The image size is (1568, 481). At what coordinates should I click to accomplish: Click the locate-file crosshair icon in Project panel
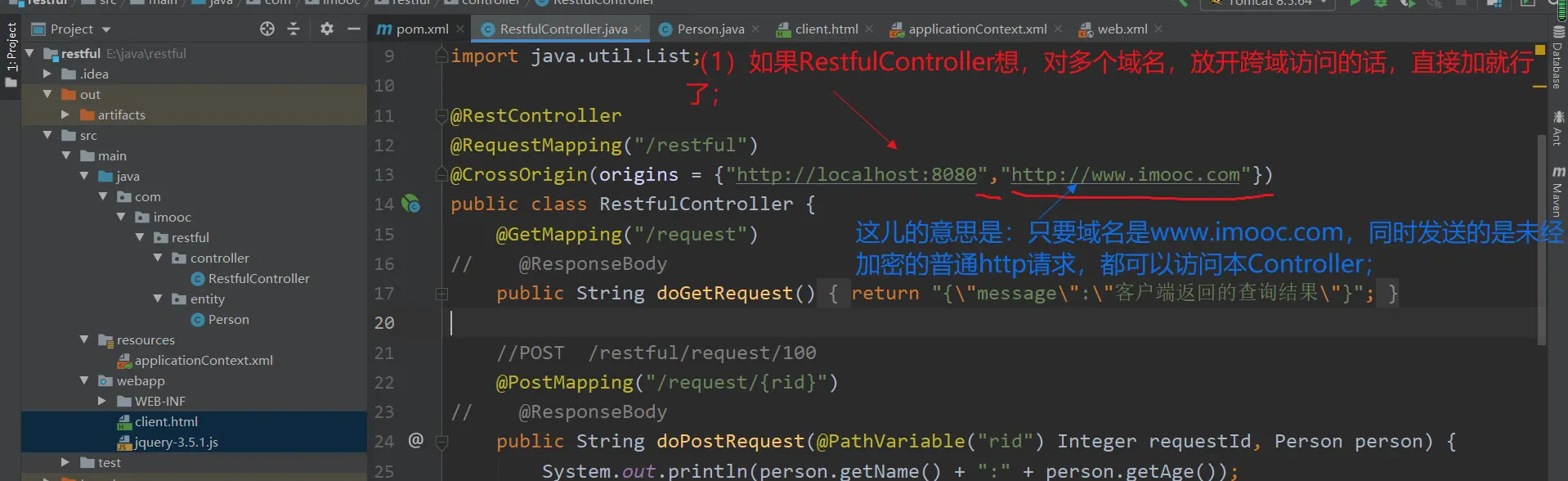(267, 29)
